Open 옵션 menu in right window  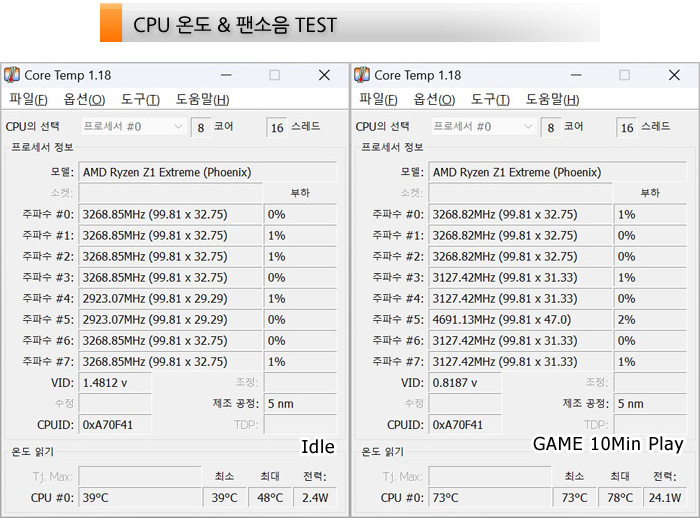[434, 99]
